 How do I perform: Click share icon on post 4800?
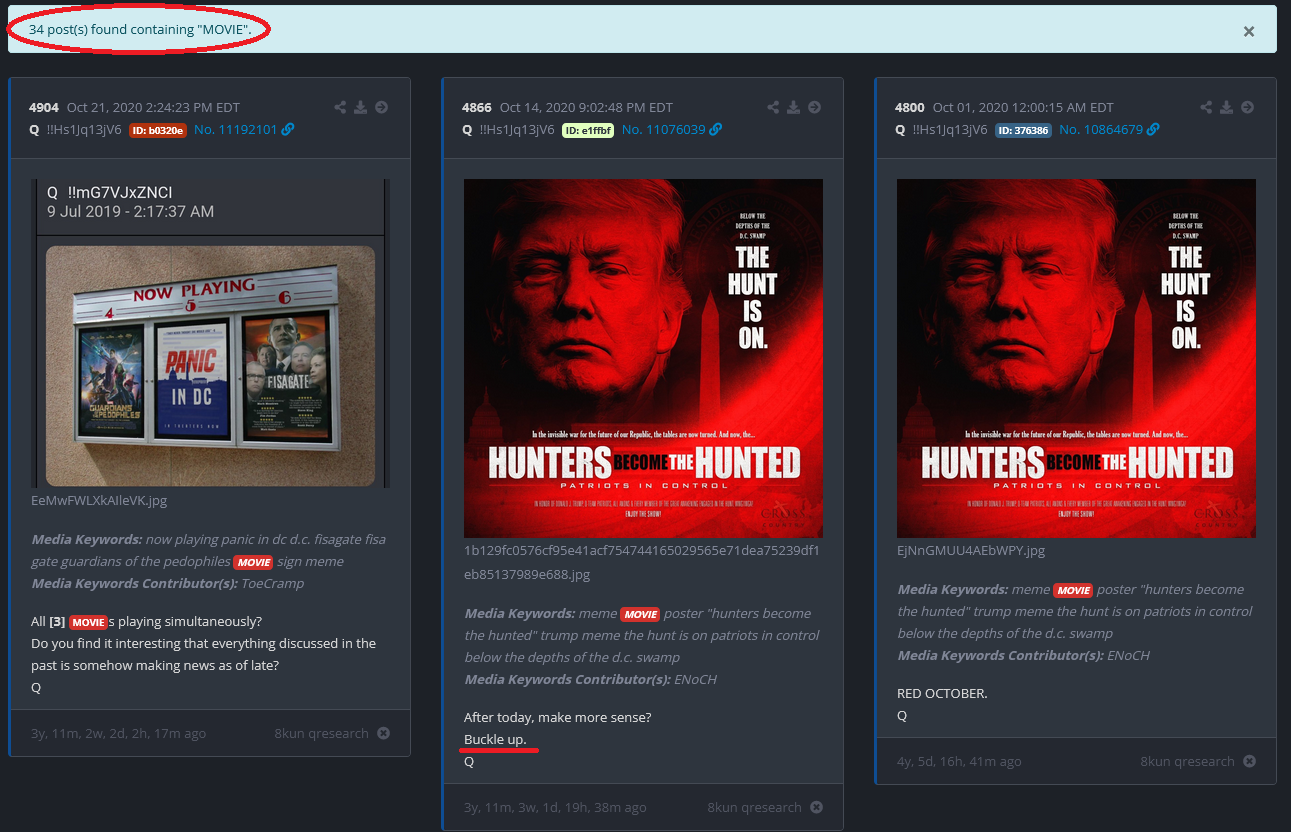1206,108
